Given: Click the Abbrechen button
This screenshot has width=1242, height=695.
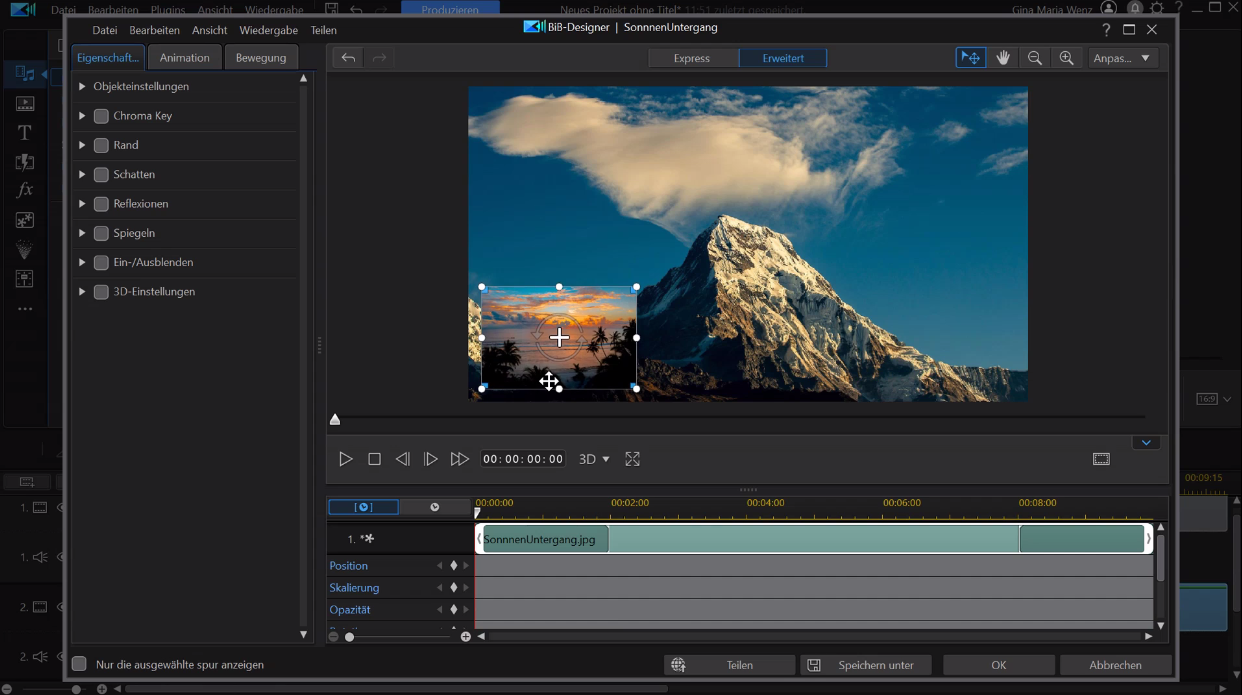Looking at the screenshot, I should [1115, 665].
